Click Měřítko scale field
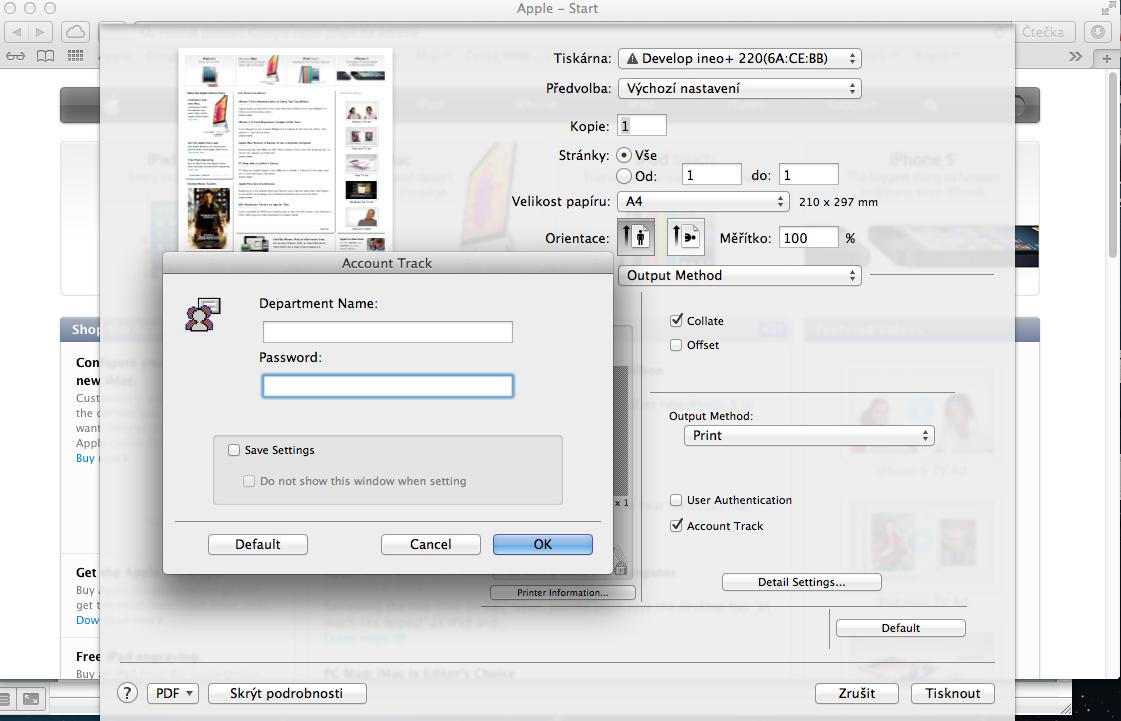Screen dimensions: 1121x721 (x=808, y=237)
